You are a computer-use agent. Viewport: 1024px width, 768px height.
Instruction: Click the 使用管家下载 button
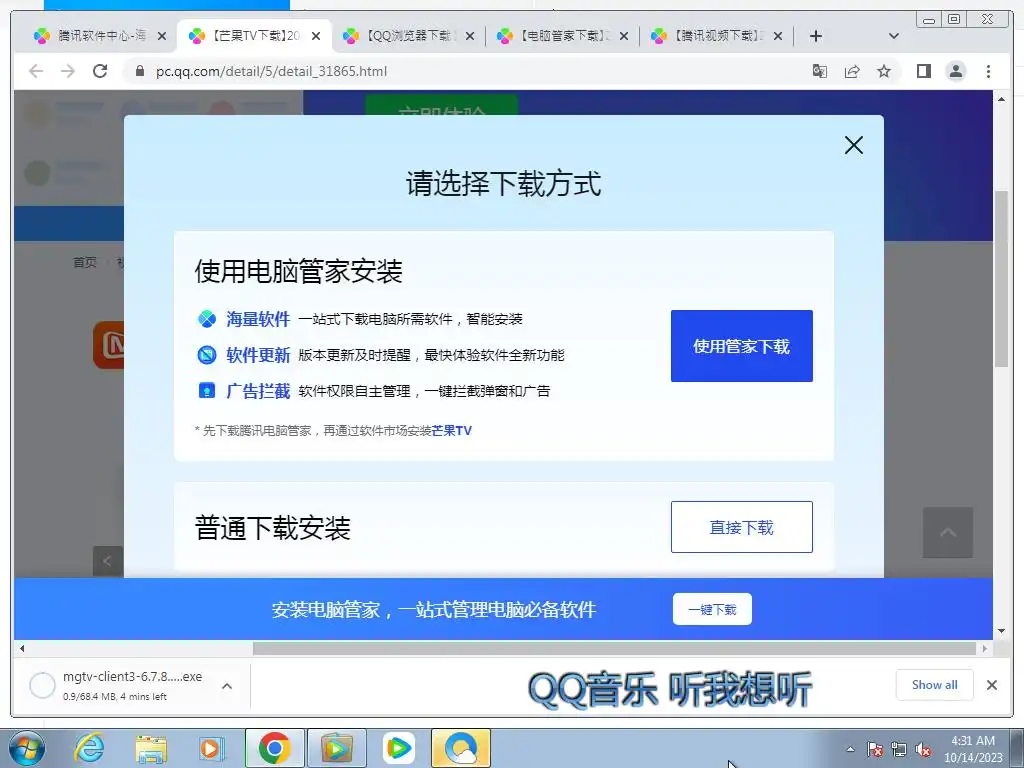[741, 345]
